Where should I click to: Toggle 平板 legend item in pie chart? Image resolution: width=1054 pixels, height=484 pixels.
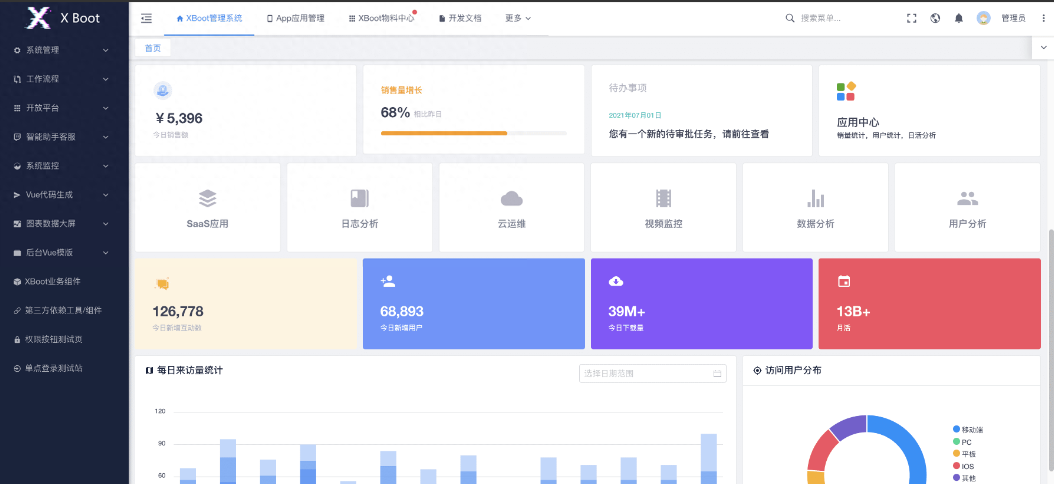click(x=964, y=454)
